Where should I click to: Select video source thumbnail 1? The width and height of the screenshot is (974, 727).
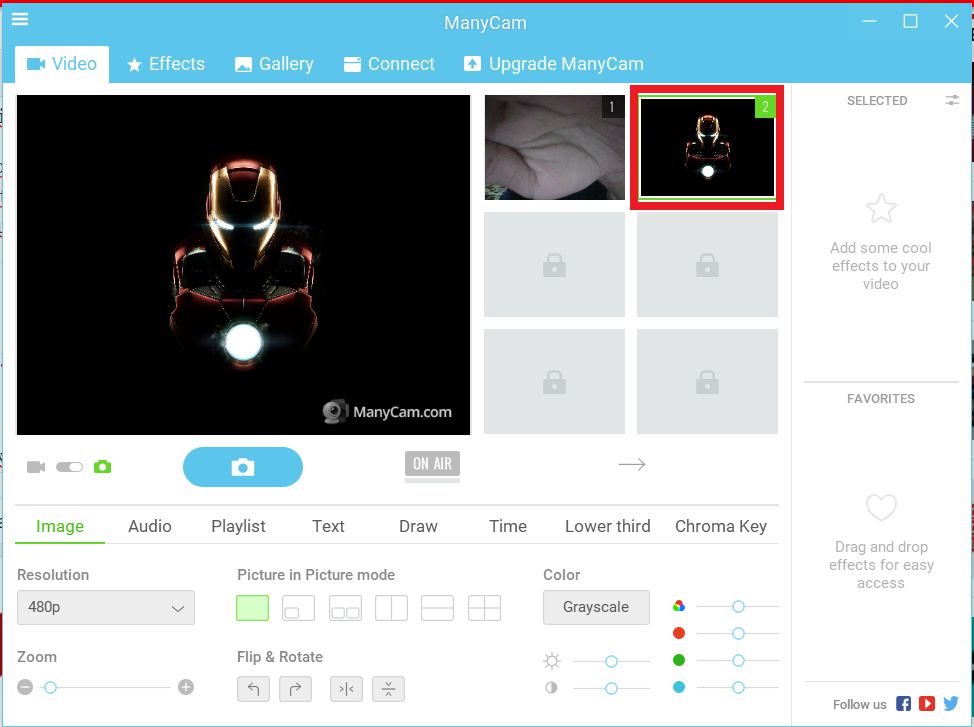(x=555, y=147)
